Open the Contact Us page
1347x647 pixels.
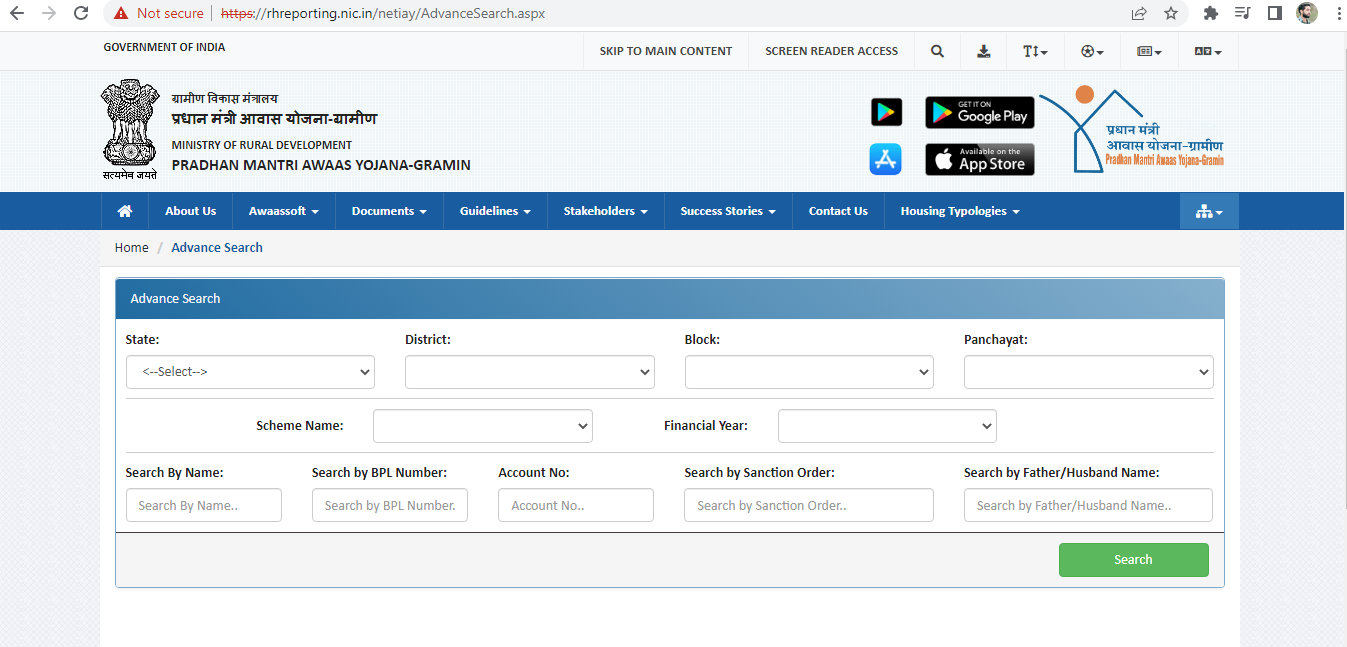point(838,211)
